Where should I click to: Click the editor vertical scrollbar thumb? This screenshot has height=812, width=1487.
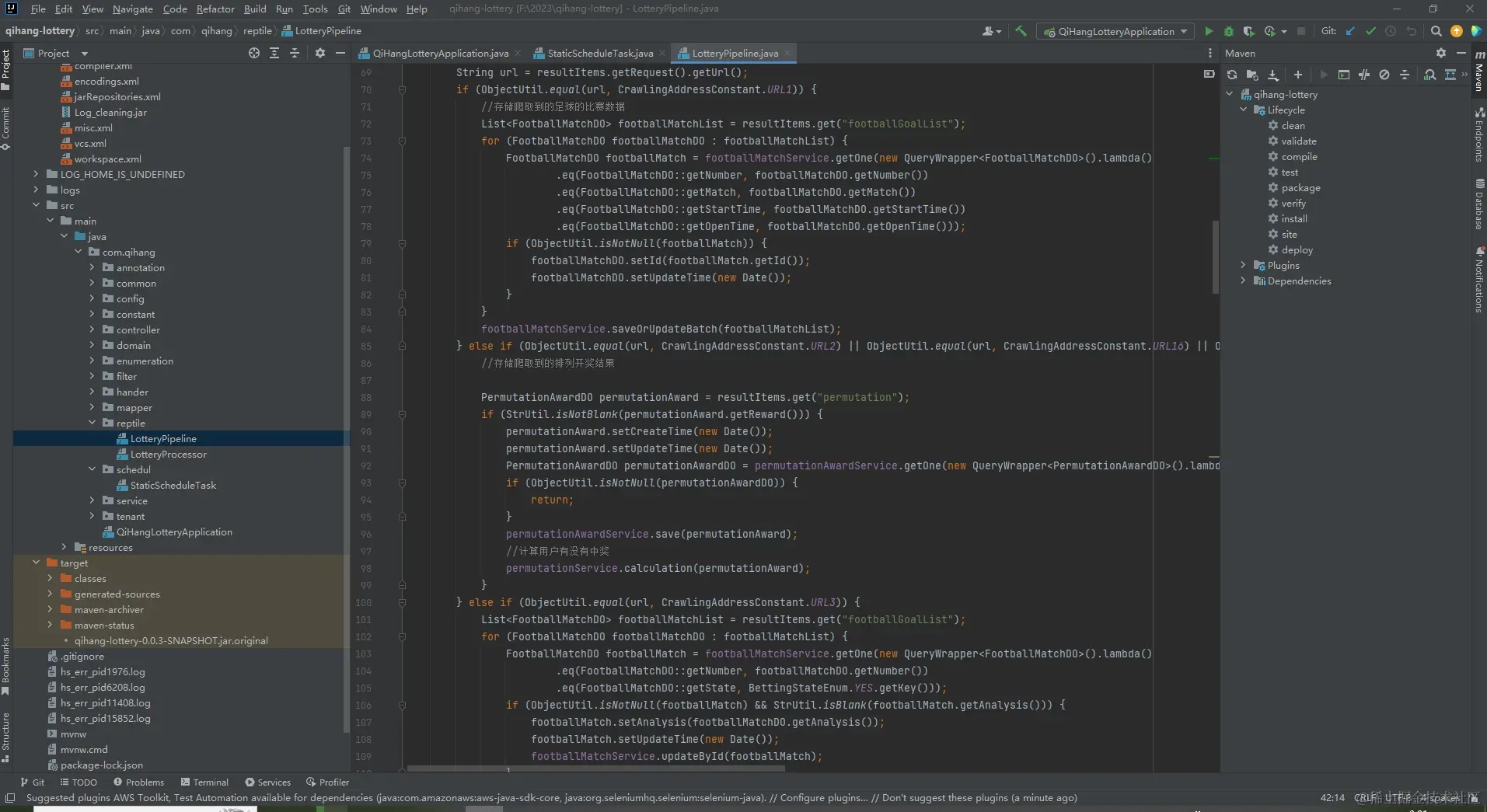click(x=1215, y=256)
